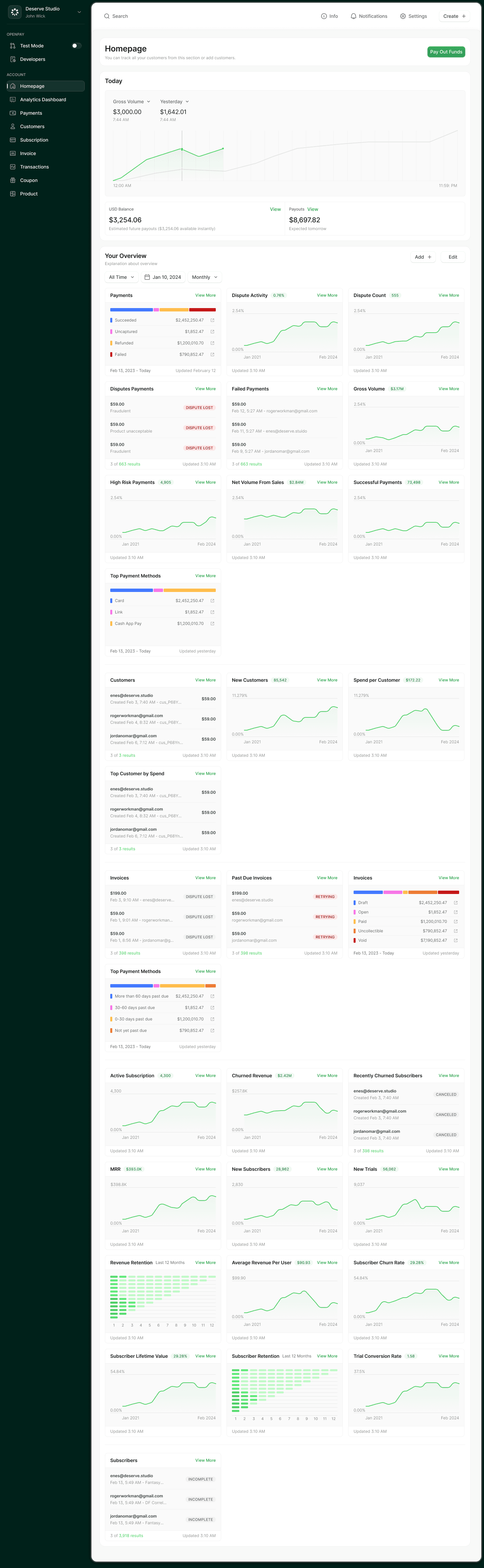Open the Gross Volume dropdown
The image size is (484, 1568).
click(x=131, y=102)
